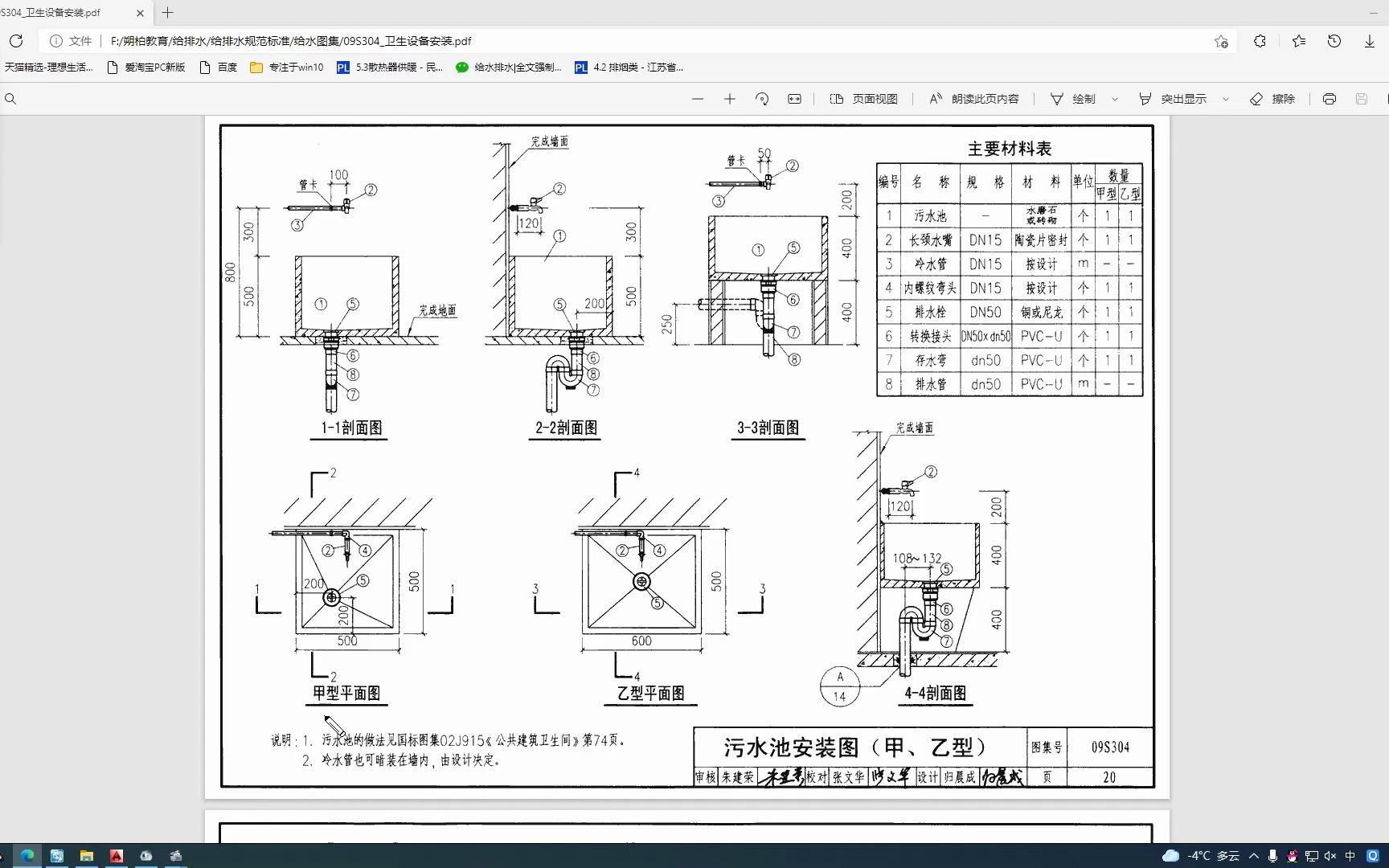Click the 2-2剖面图 drawing label
The image size is (1389, 868).
(x=567, y=428)
